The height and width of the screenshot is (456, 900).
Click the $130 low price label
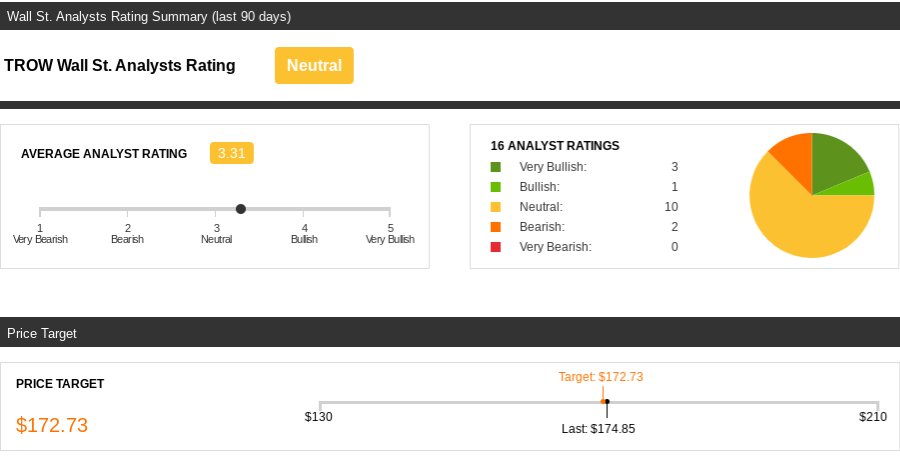[x=319, y=416]
